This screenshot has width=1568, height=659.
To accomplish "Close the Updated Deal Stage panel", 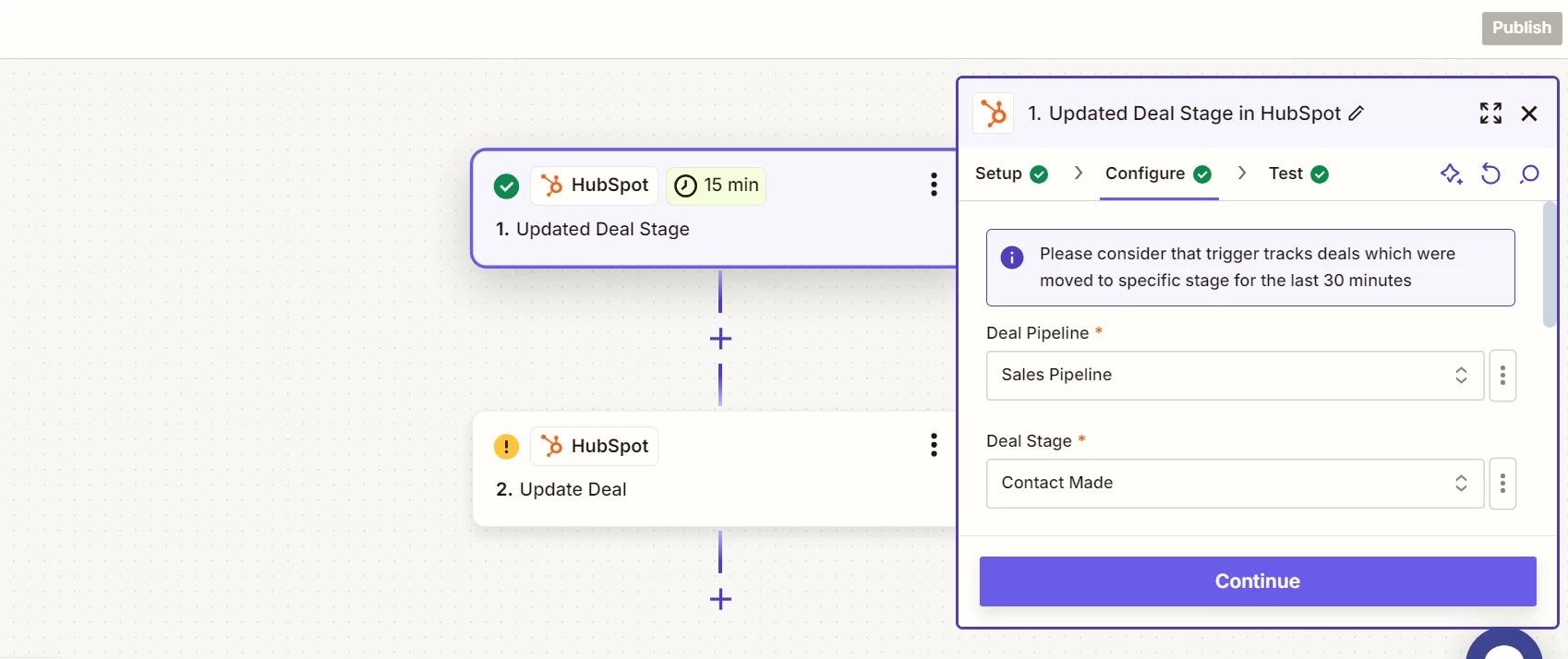I will 1529,114.
